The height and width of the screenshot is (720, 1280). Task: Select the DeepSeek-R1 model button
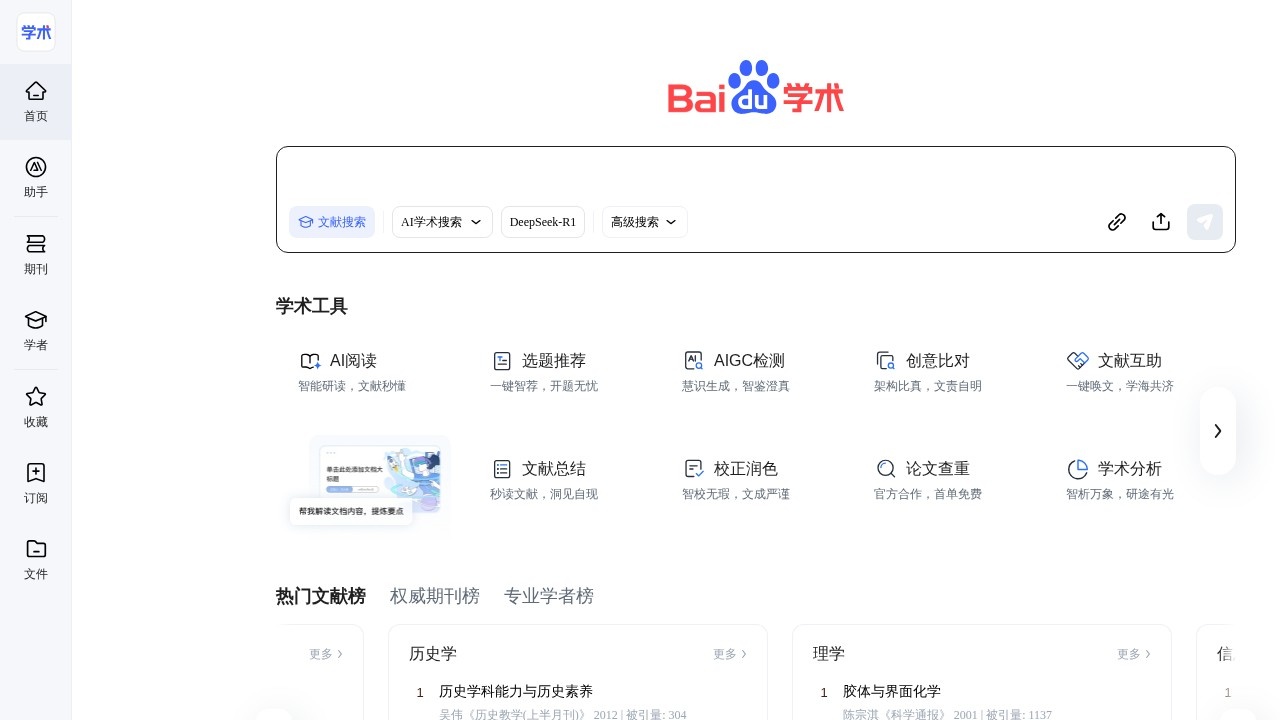pos(543,222)
